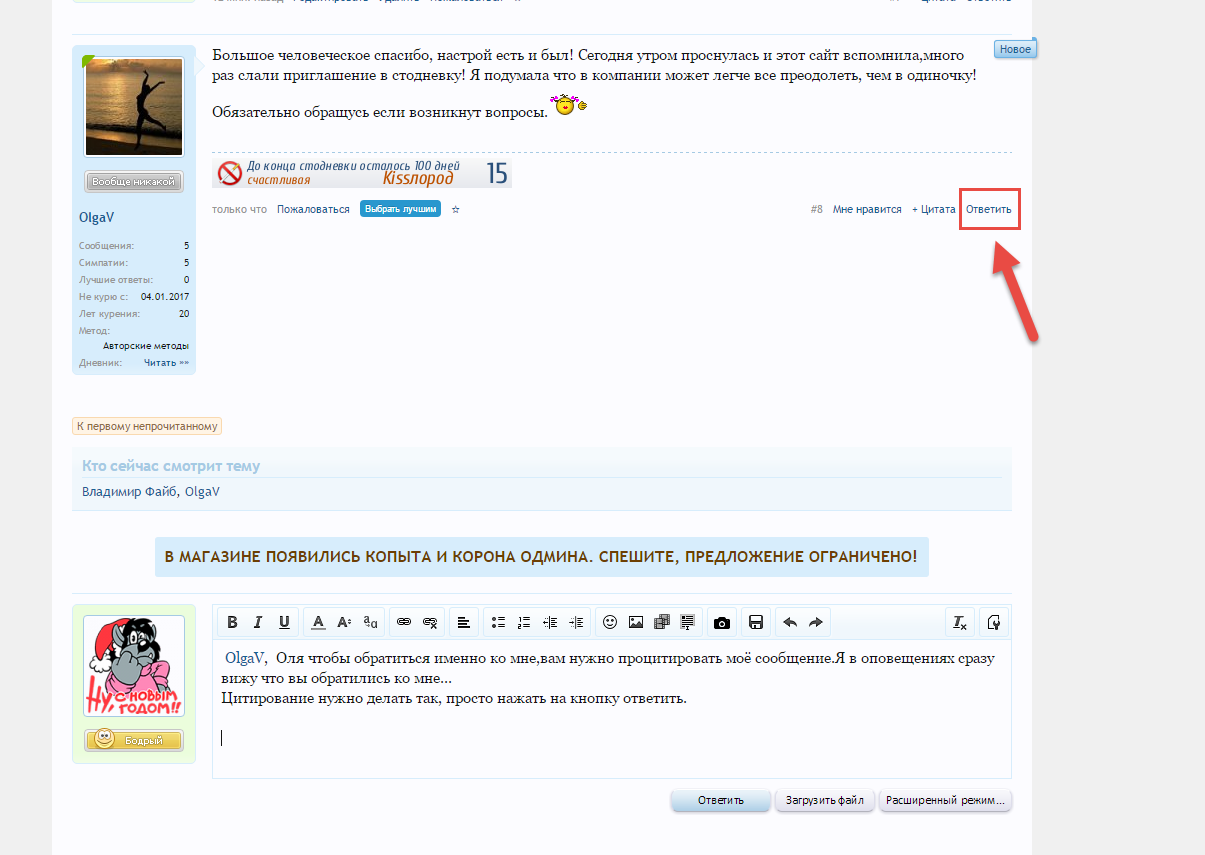Click the 04.01.2017 date value
Viewport: 1205px width, 855px height.
coord(165,297)
